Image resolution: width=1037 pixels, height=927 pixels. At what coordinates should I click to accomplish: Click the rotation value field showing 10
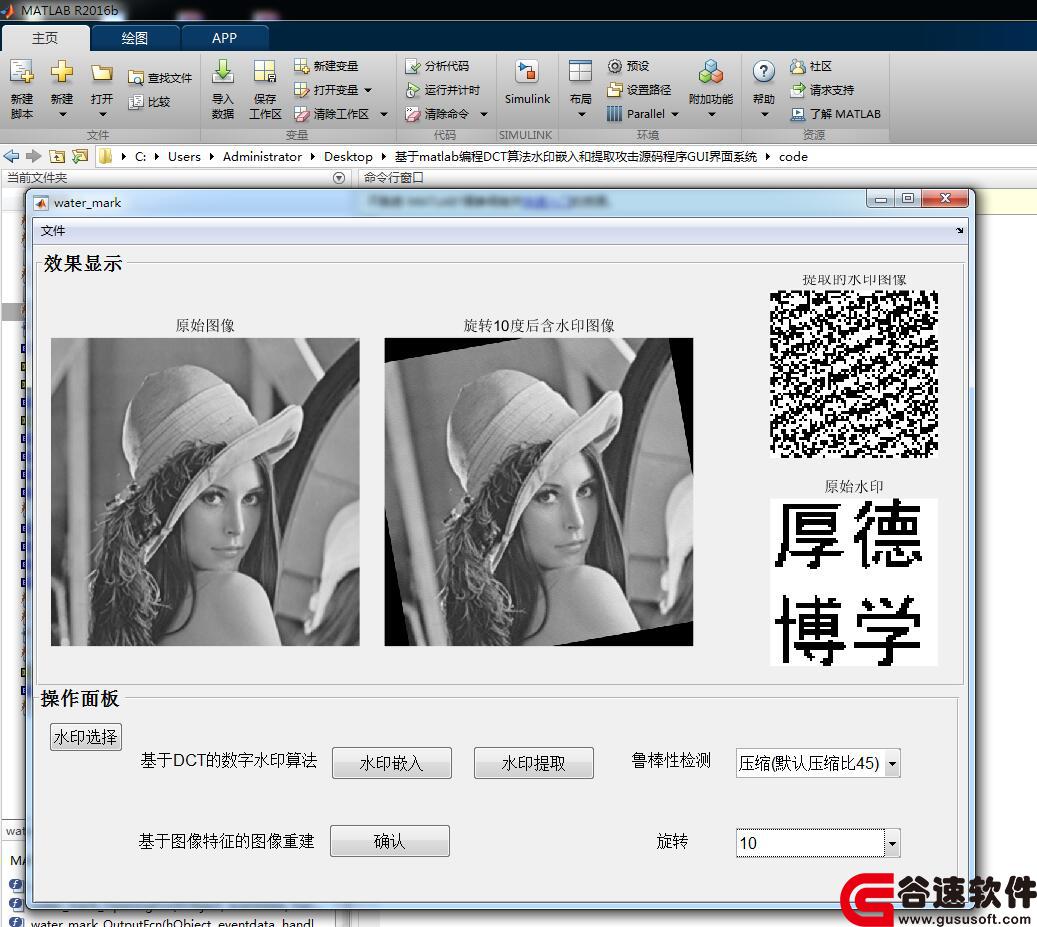pos(810,843)
